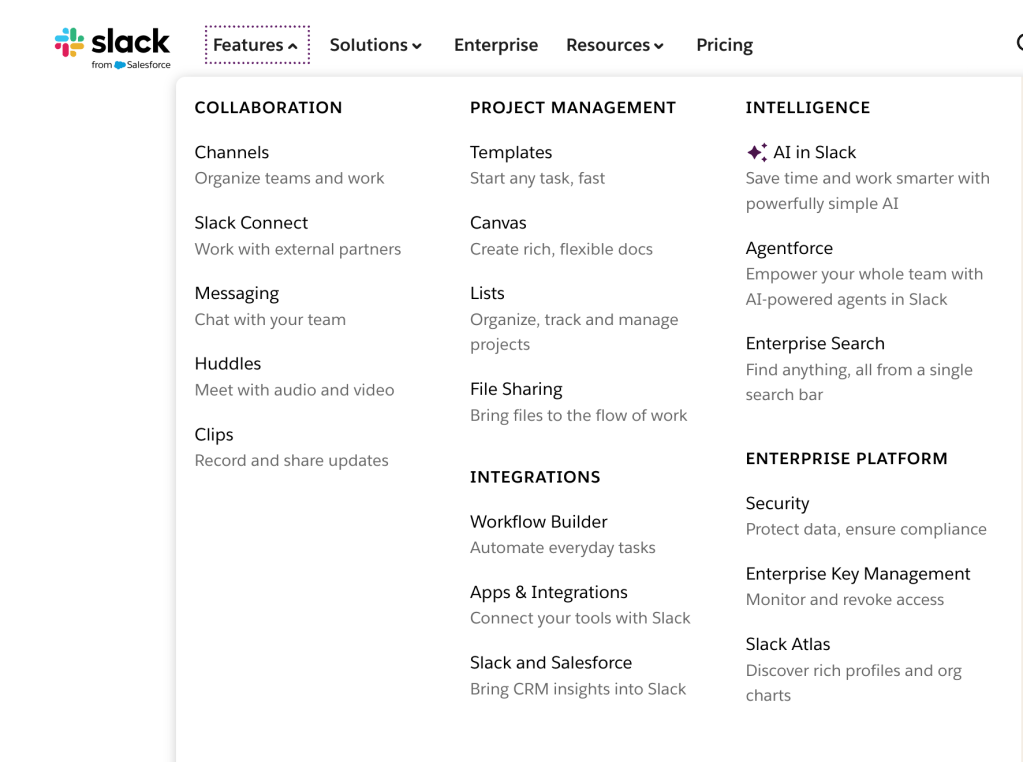1023x762 pixels.
Task: Open the Channels feature link
Action: point(232,152)
